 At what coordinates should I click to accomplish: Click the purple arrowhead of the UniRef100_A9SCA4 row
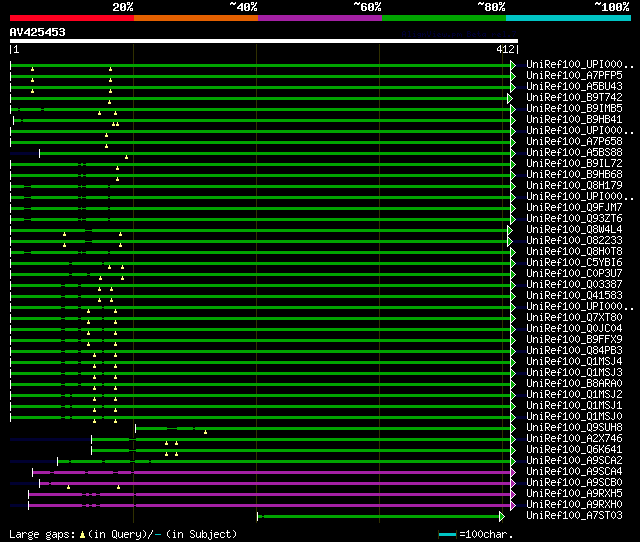[x=513, y=472]
